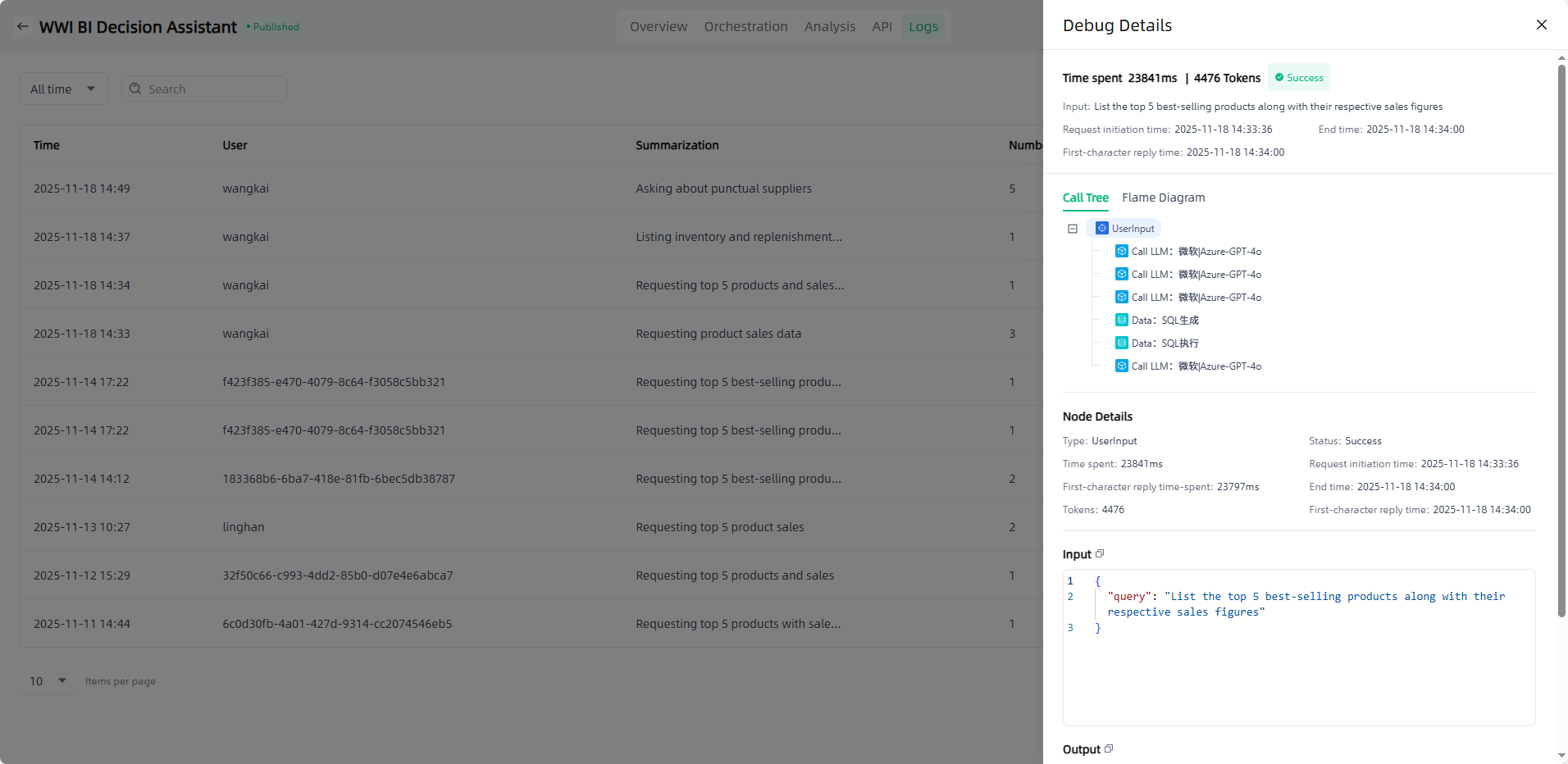1568x764 pixels.
Task: Close the Debug Details panel
Action: pyautogui.click(x=1541, y=25)
